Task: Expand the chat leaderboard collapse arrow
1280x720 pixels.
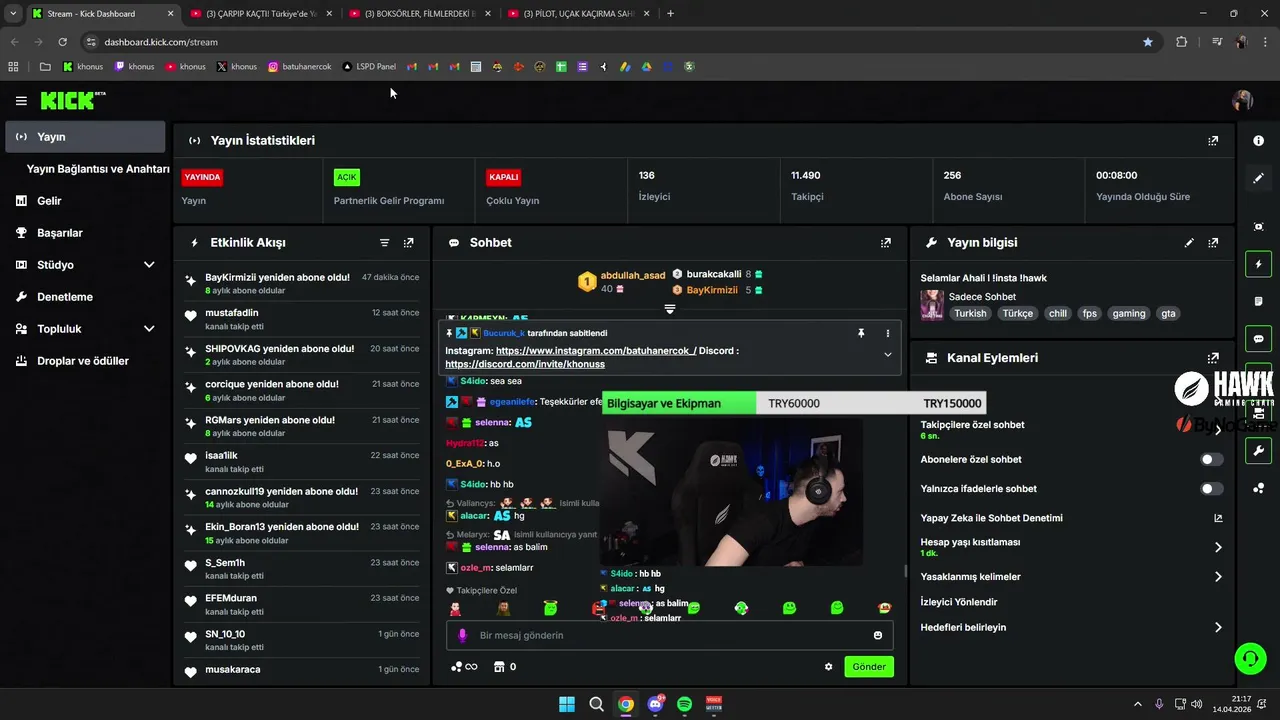Action: coord(670,309)
